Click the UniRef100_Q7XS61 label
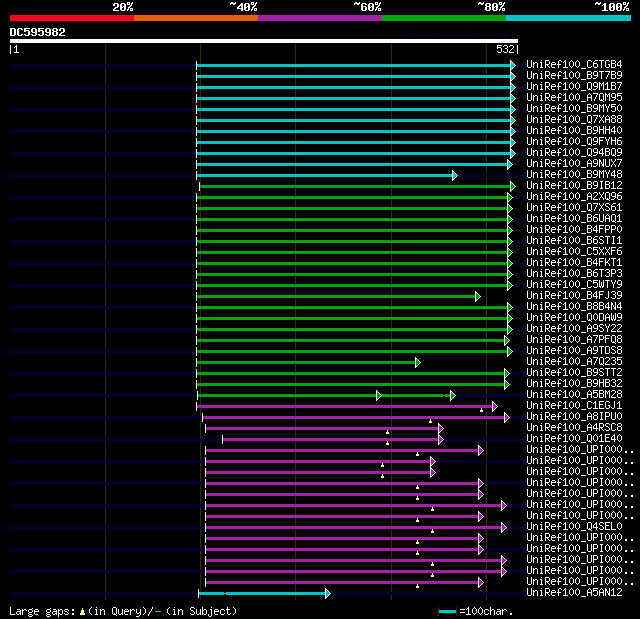The height and width of the screenshot is (619, 640). click(574, 208)
